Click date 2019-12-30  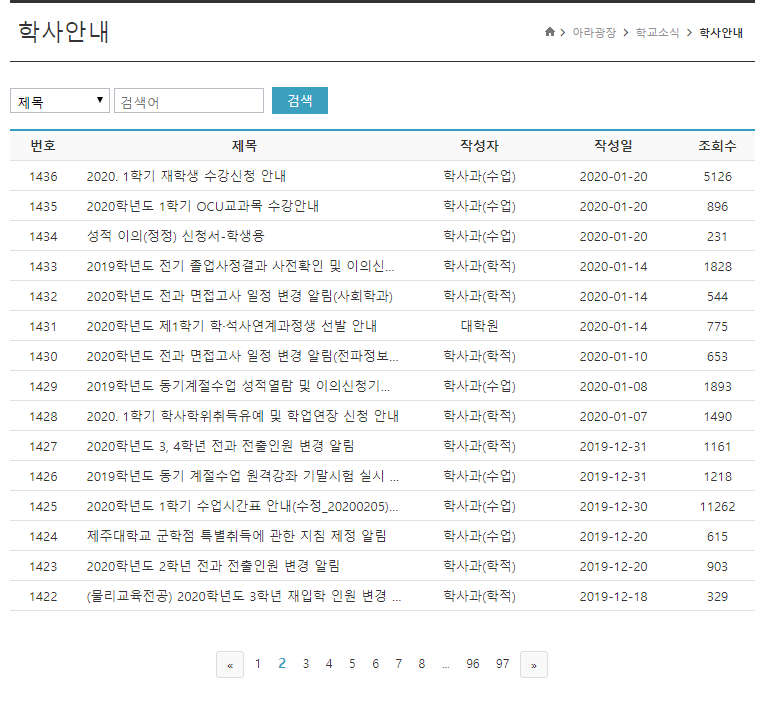613,507
